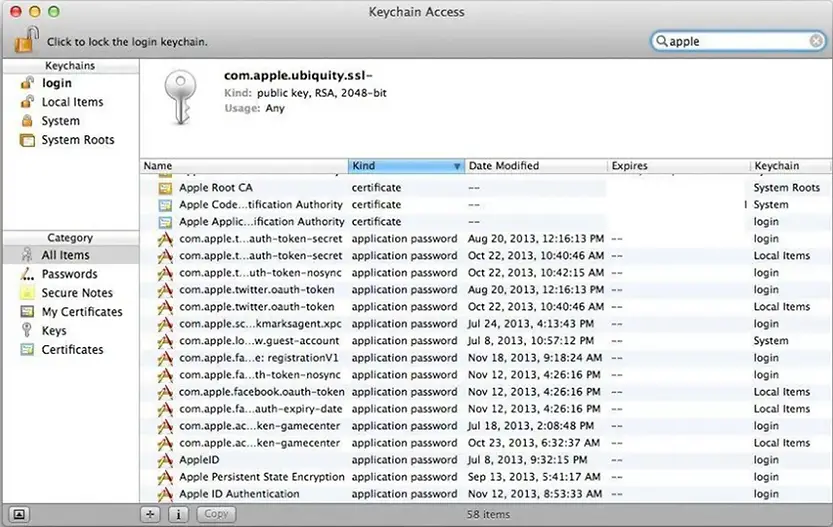833x527 pixels.
Task: Sort by the Expires column header
Action: pos(679,166)
